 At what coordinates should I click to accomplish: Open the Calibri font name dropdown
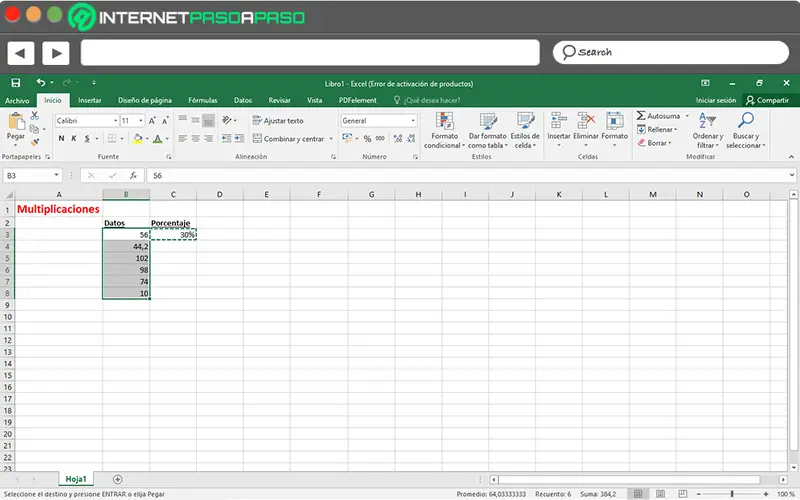point(115,121)
